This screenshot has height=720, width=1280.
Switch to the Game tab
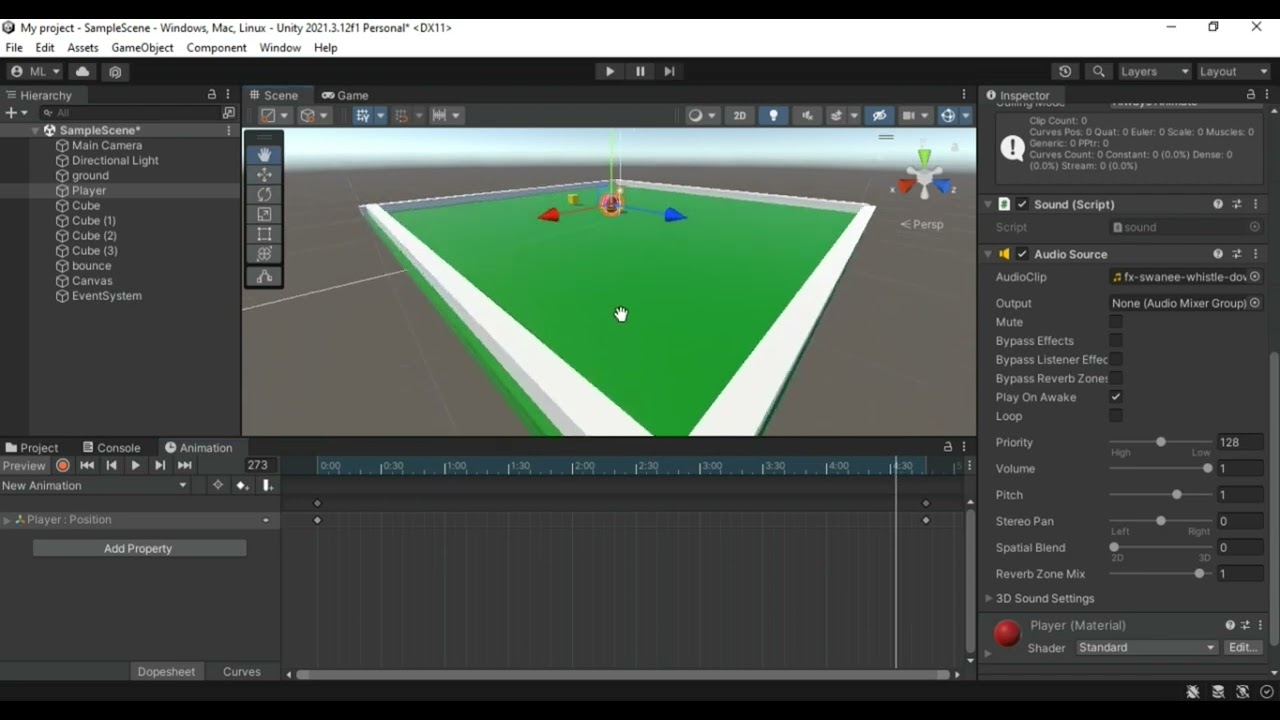pos(344,95)
